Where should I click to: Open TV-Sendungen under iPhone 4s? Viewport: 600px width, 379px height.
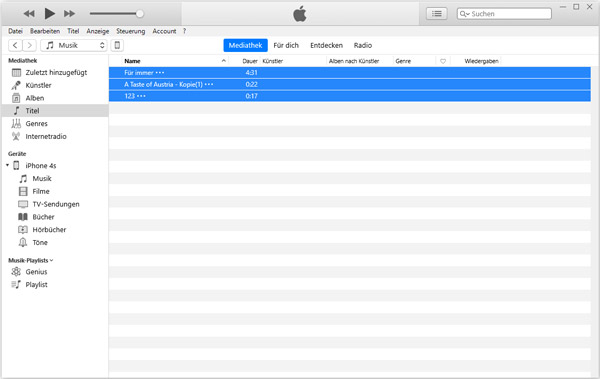[x=56, y=204]
